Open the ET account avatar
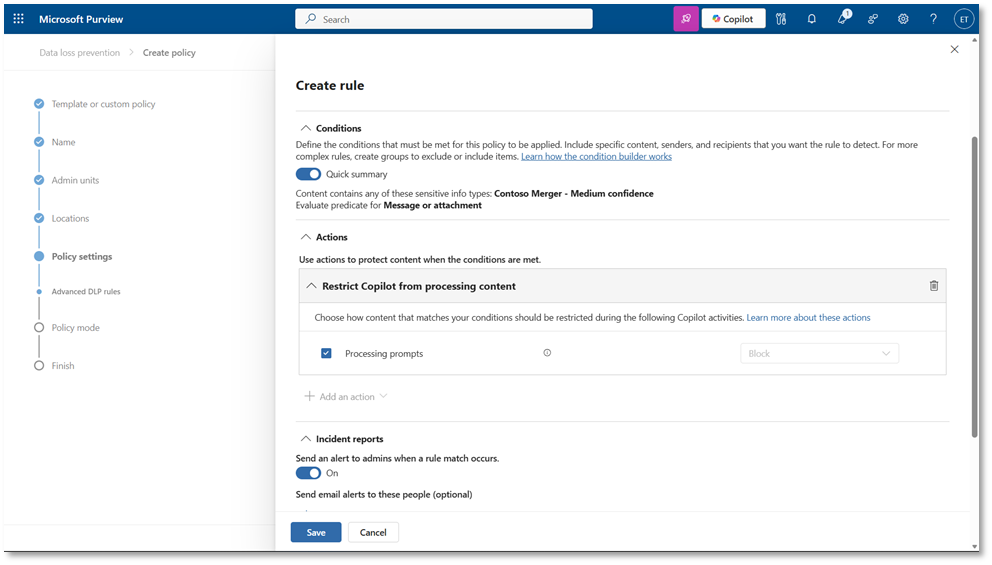Screen dimensions: 992x565 tap(964, 19)
